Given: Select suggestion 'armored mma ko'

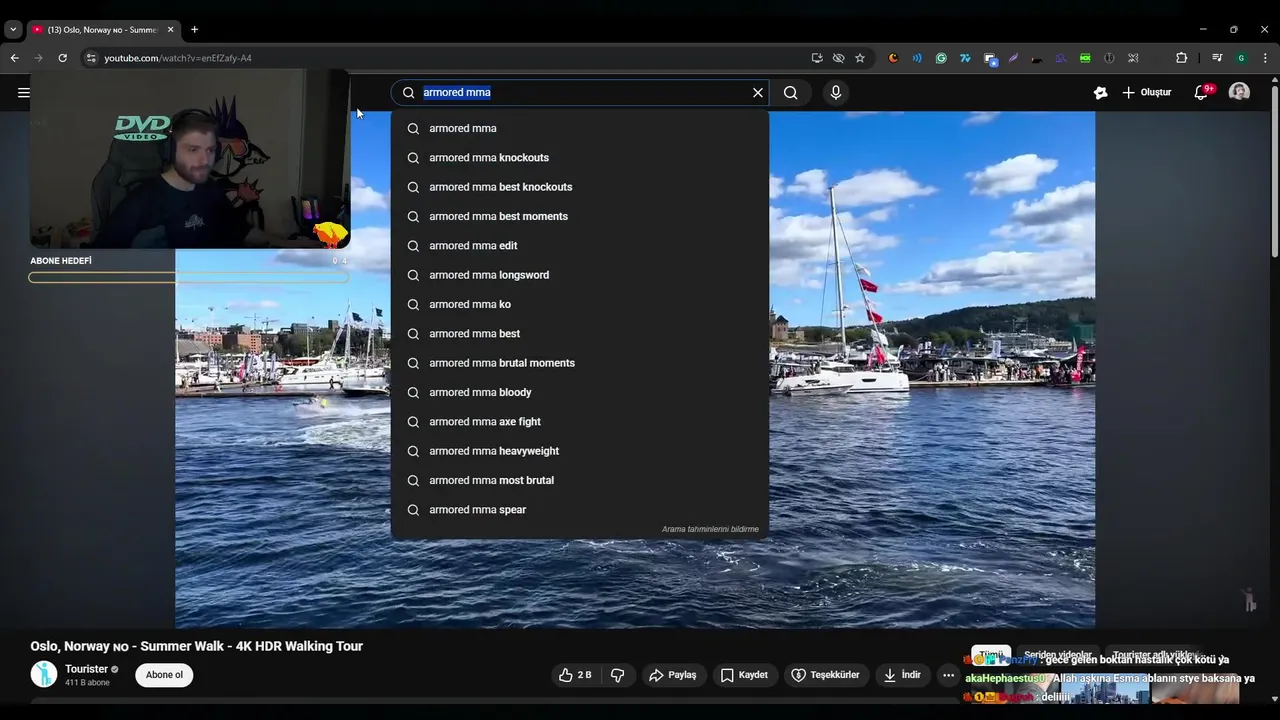Looking at the screenshot, I should (580, 304).
